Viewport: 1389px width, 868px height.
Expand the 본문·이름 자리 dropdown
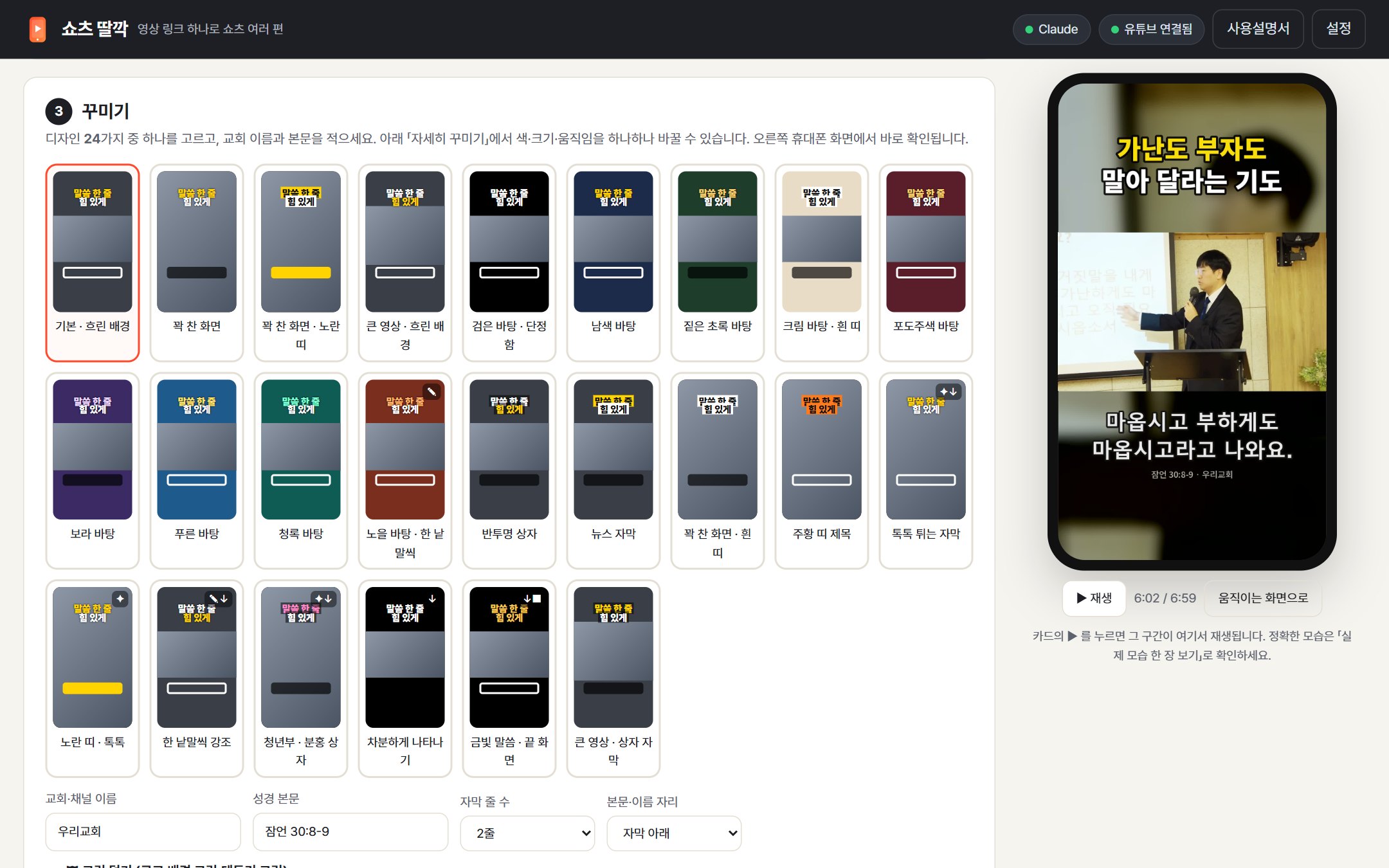[674, 833]
